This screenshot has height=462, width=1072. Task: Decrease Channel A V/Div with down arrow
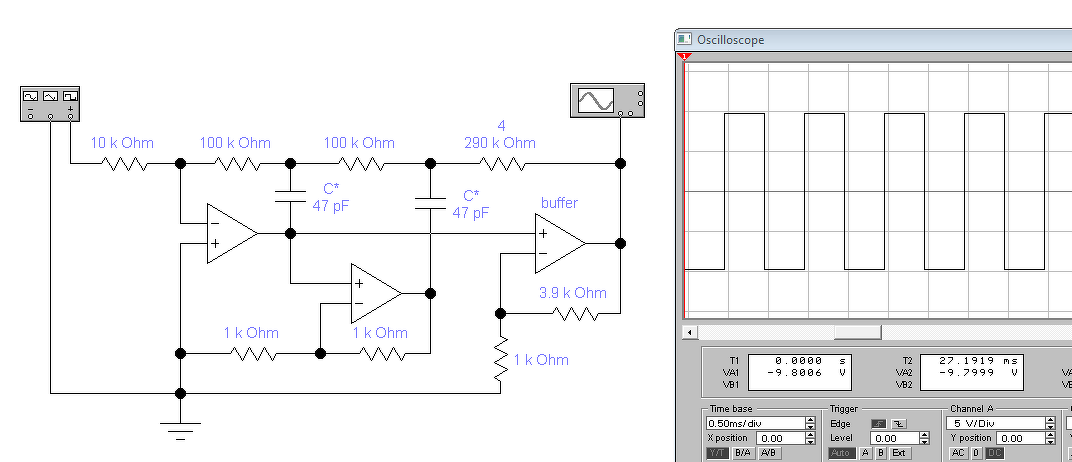pos(1051,427)
